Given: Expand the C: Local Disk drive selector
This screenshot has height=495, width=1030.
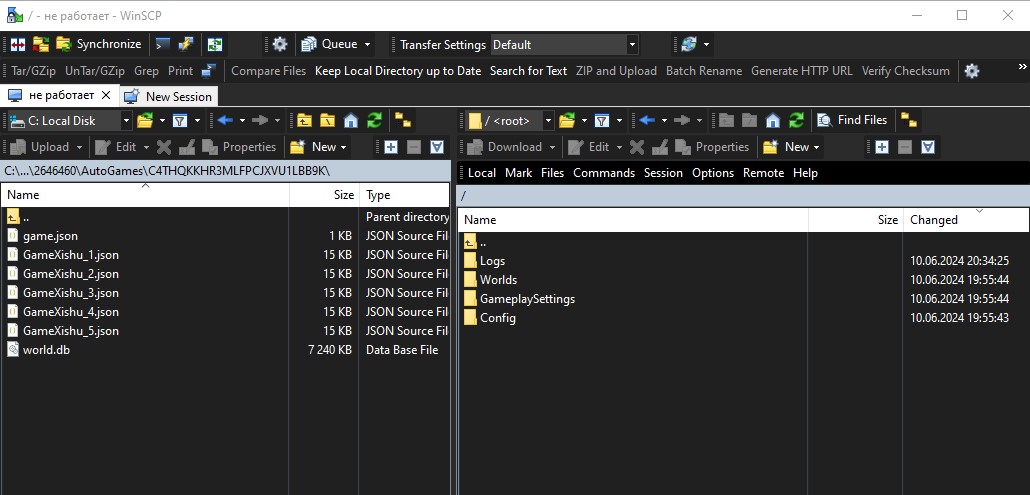Looking at the screenshot, I should (126, 120).
